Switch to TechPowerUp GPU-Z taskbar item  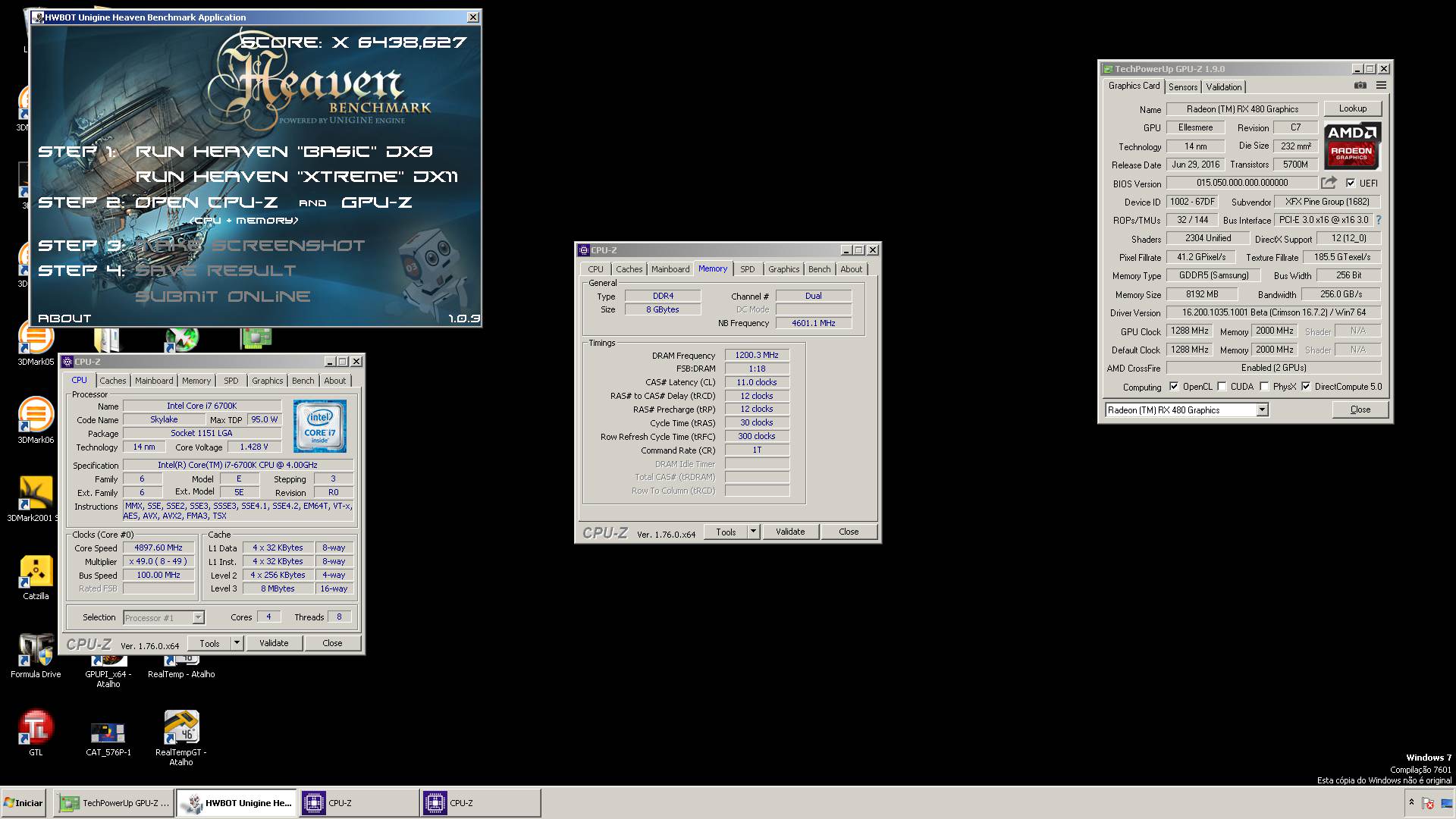(x=114, y=803)
